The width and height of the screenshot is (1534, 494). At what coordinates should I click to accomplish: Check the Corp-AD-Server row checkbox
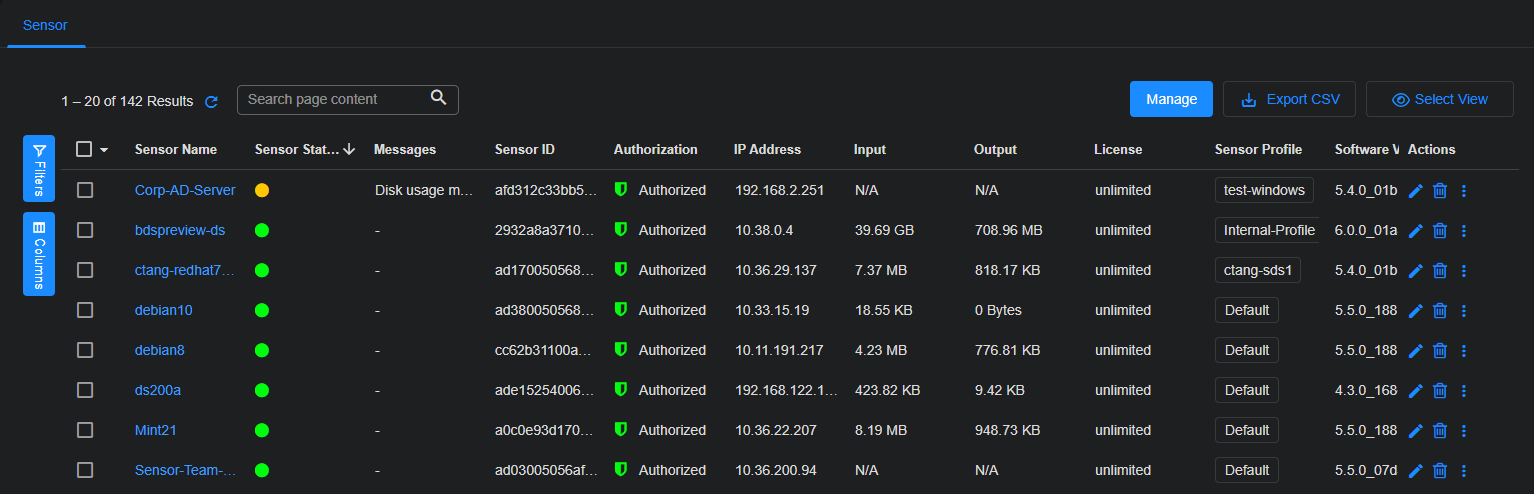[85, 190]
